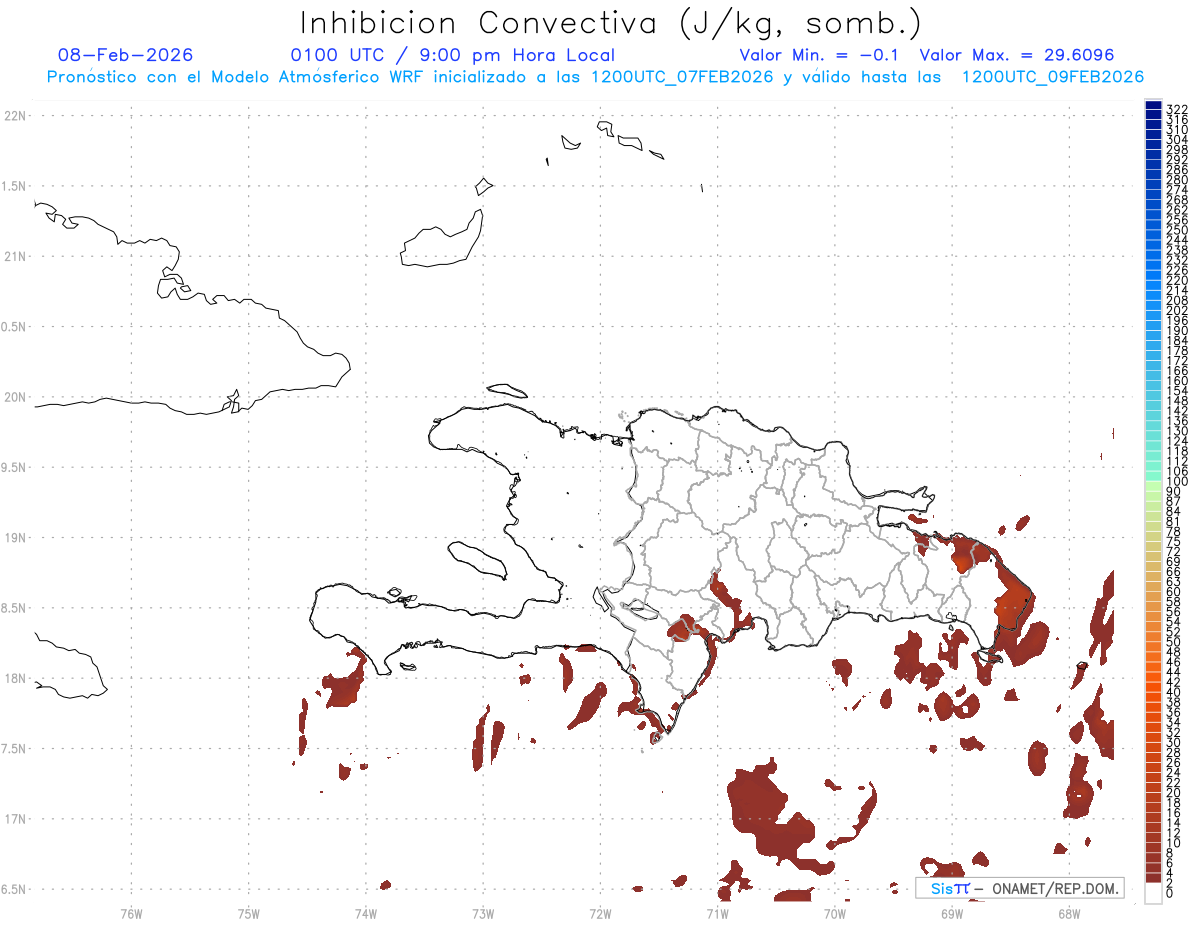Click the "71W" longitude label
Screen dimensions: 1200x927
coord(717,913)
